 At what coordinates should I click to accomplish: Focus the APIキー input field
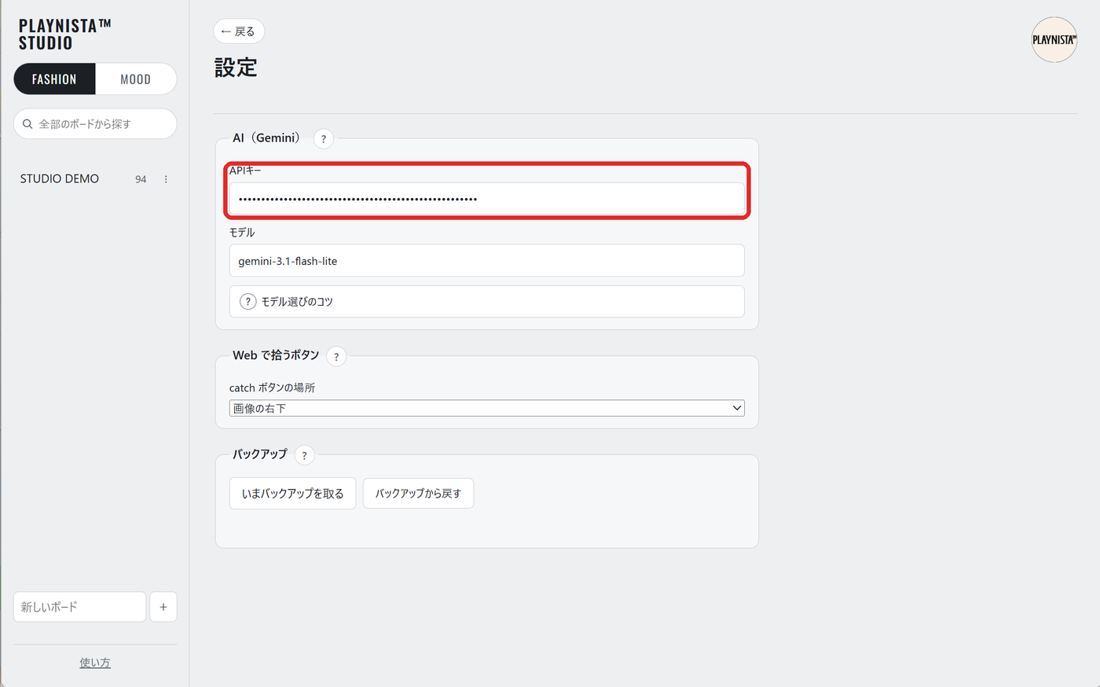[486, 199]
